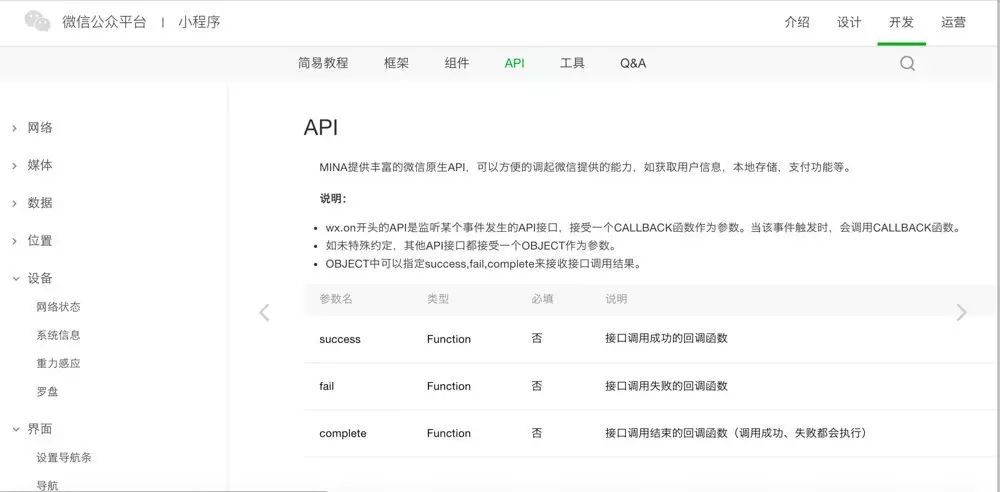
Task: Click the 如未特殊约定 bullet sentence
Action: click(x=470, y=246)
